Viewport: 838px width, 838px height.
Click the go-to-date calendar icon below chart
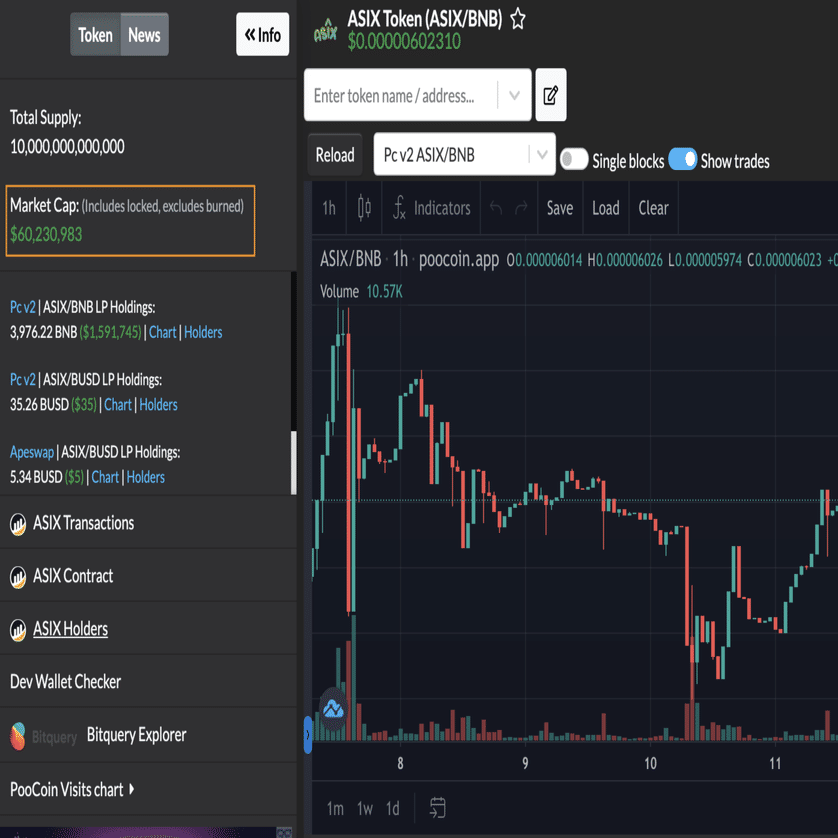[x=437, y=808]
